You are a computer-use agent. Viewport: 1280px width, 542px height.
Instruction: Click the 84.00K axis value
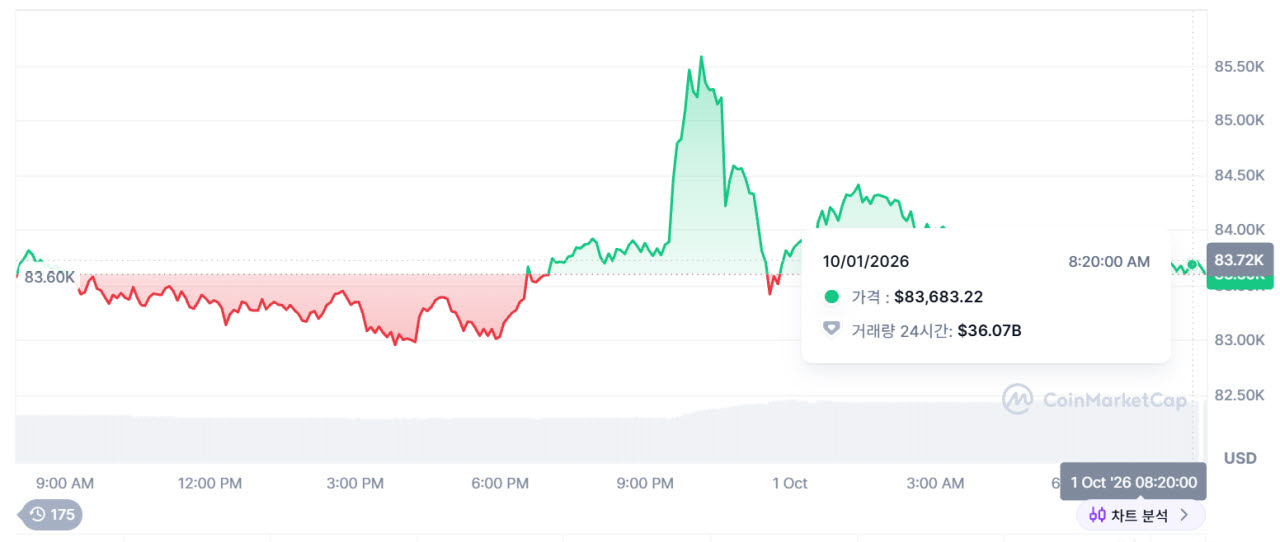click(x=1239, y=230)
